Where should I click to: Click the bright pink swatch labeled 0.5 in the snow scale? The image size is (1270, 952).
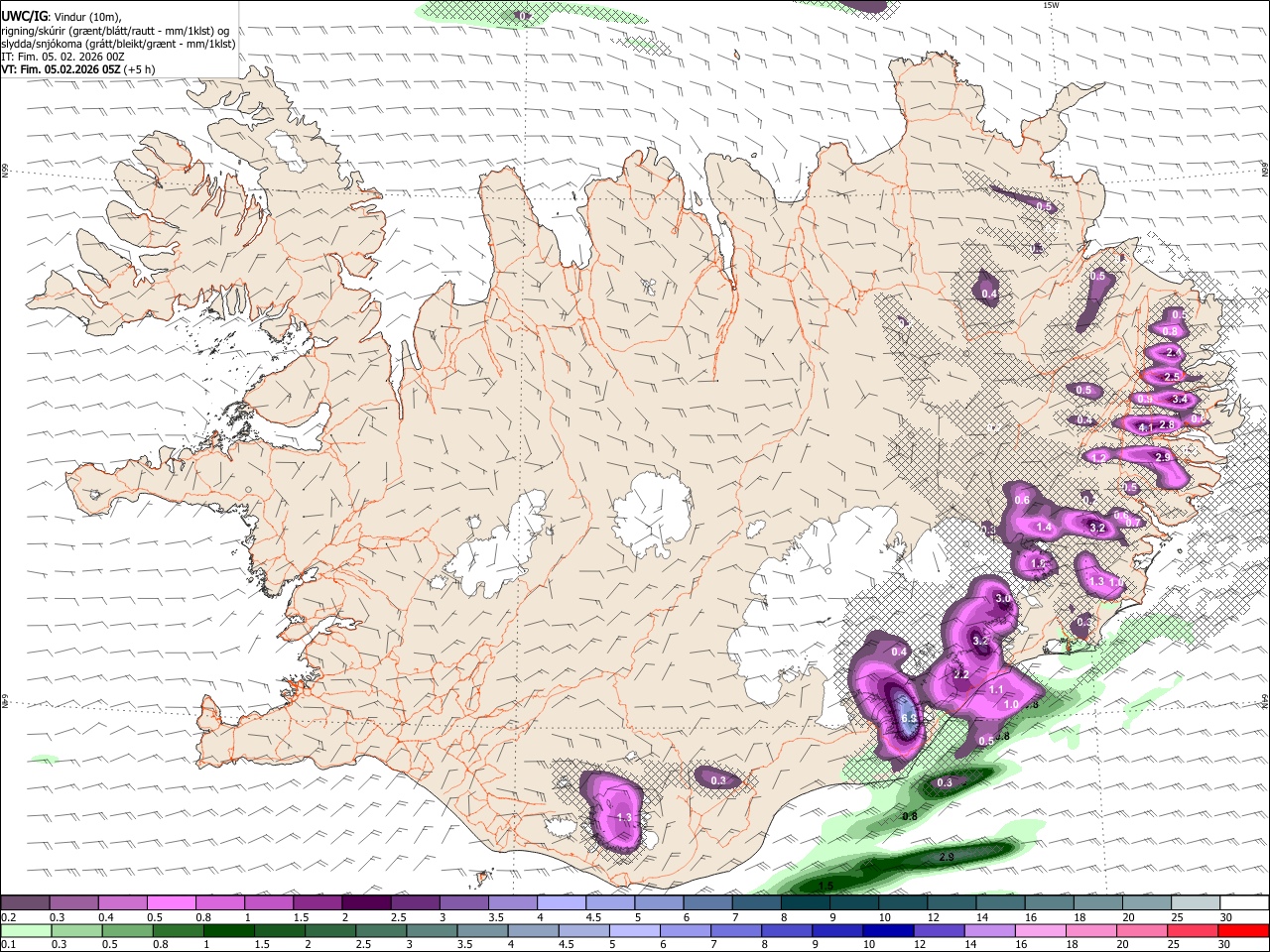pos(172,902)
